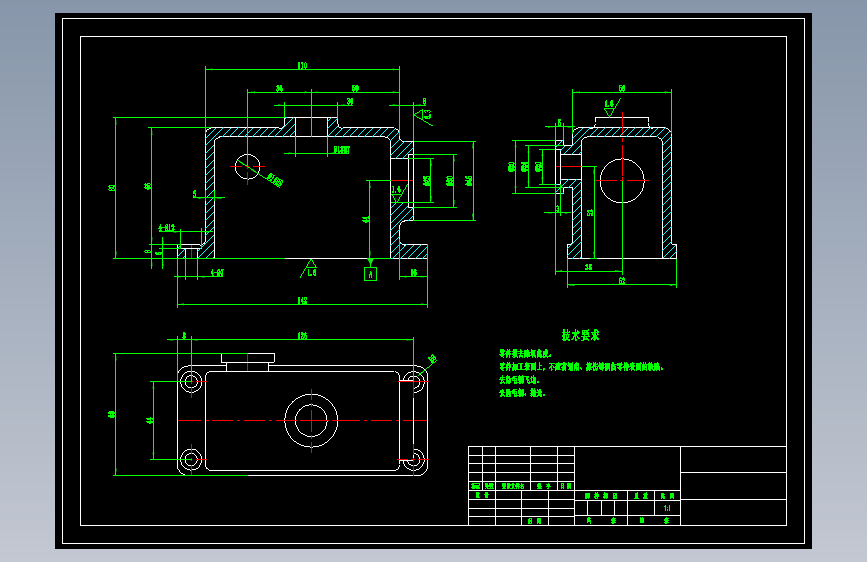Select the "110" top width dimension
The width and height of the screenshot is (867, 562).
point(302,65)
